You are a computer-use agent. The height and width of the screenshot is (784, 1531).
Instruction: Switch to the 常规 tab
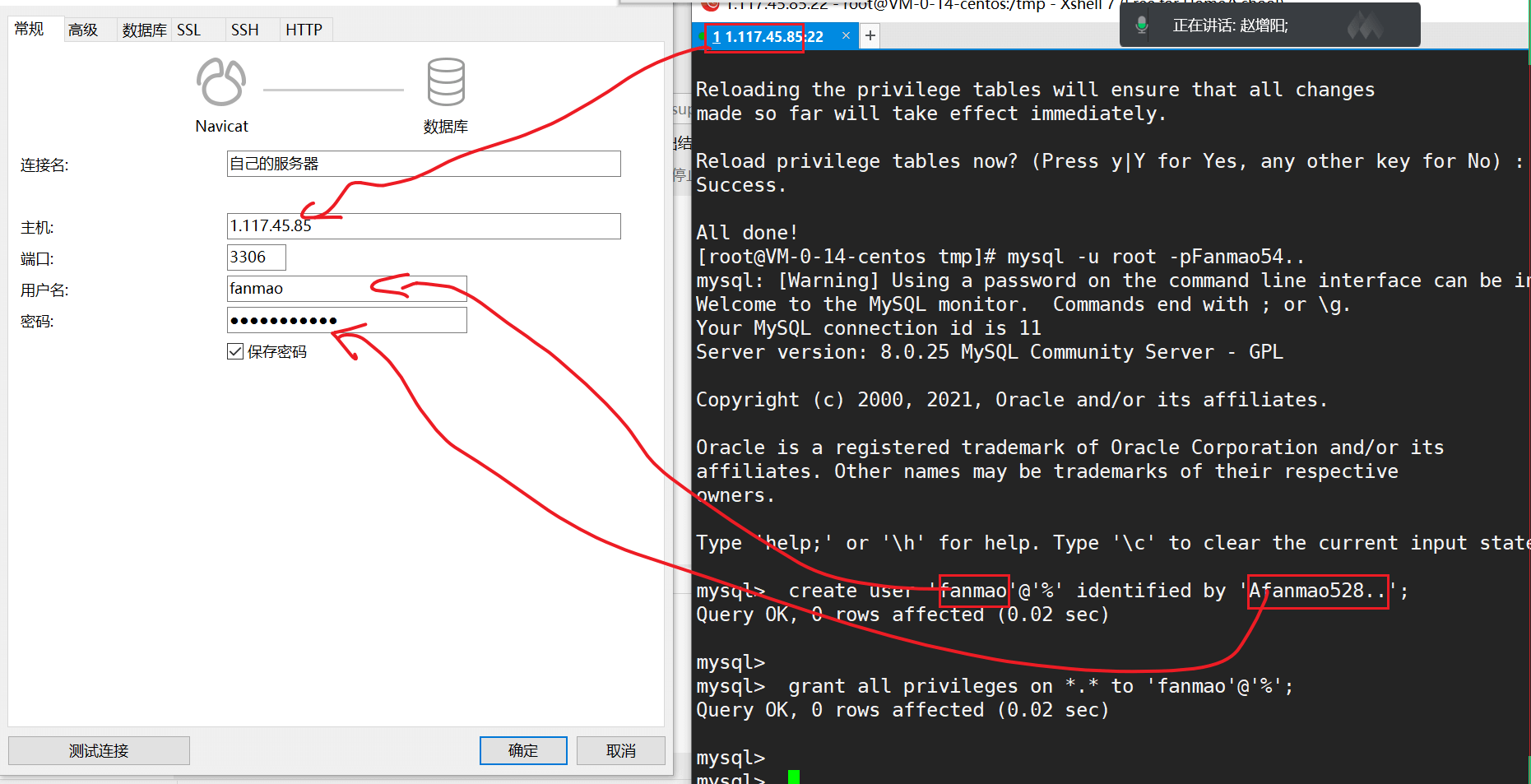pos(30,29)
